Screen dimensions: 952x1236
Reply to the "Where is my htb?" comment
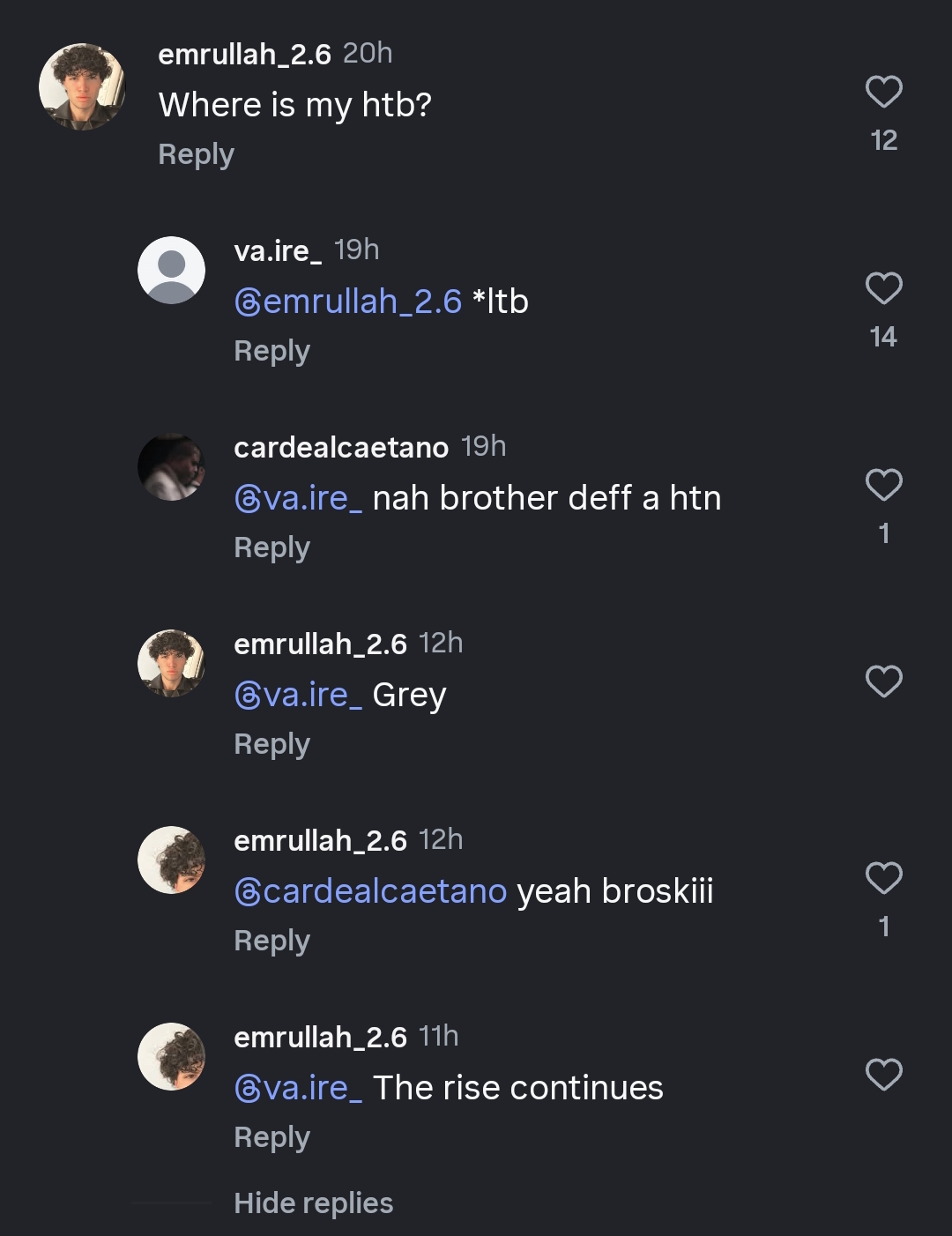coord(196,154)
